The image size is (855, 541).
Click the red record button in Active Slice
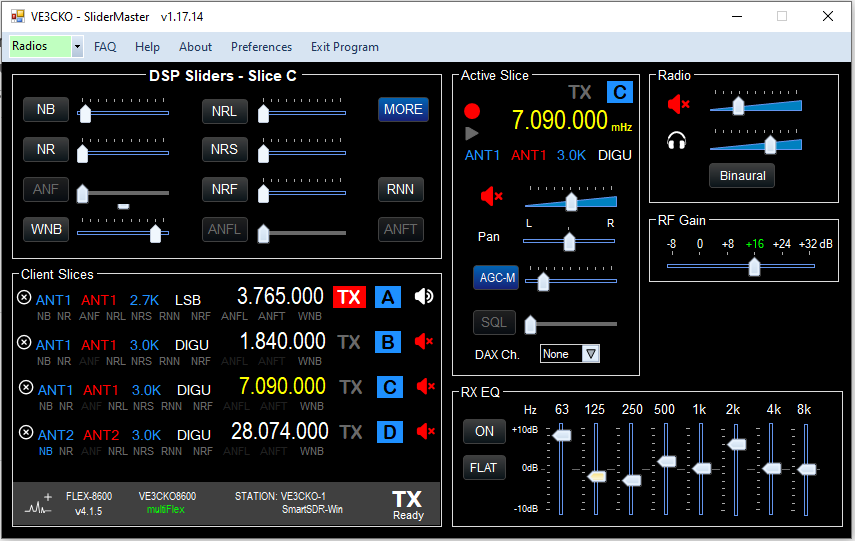point(472,112)
